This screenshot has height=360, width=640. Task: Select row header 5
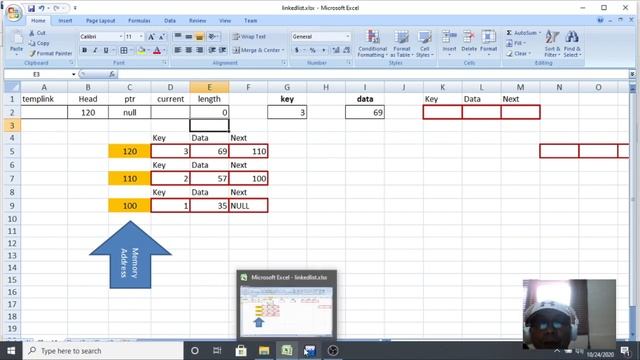point(12,151)
